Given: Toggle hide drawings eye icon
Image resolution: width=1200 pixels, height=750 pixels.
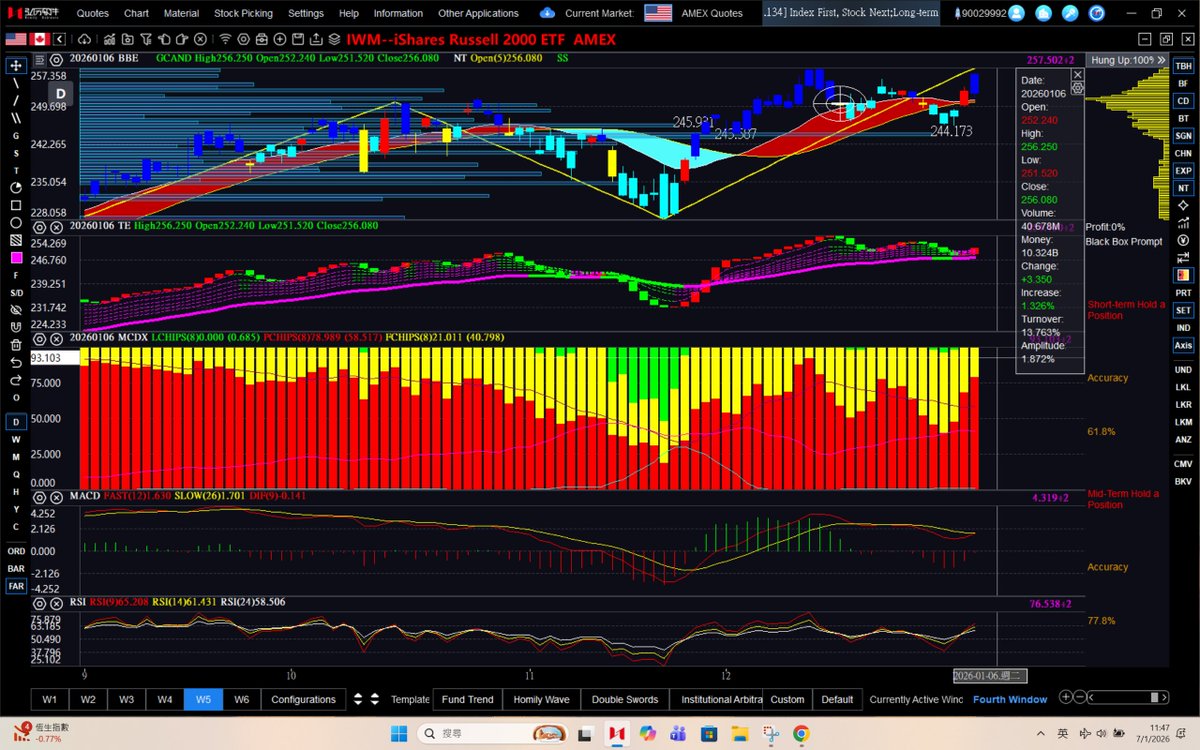Looking at the screenshot, I should (x=16, y=310).
